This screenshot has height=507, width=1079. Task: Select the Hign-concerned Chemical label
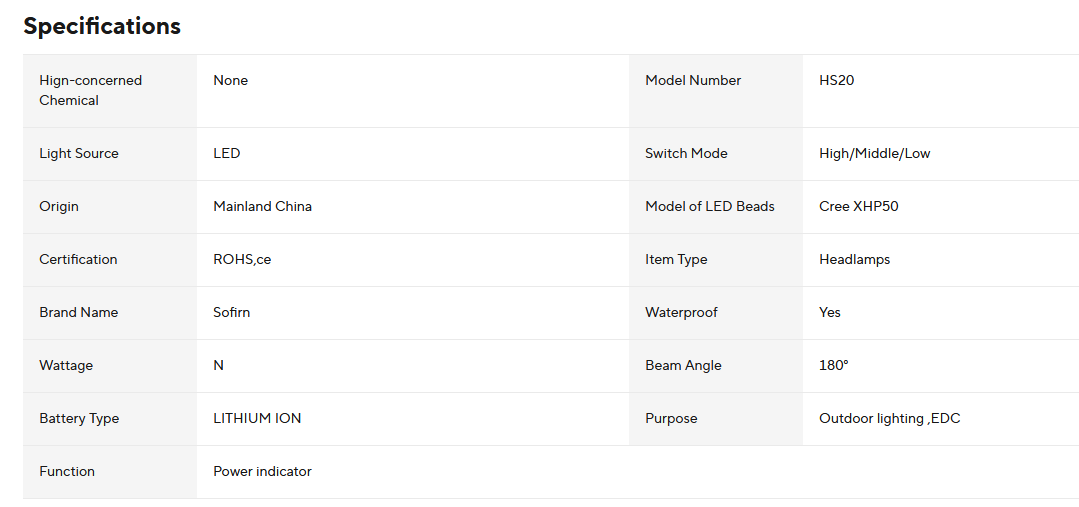click(x=90, y=90)
